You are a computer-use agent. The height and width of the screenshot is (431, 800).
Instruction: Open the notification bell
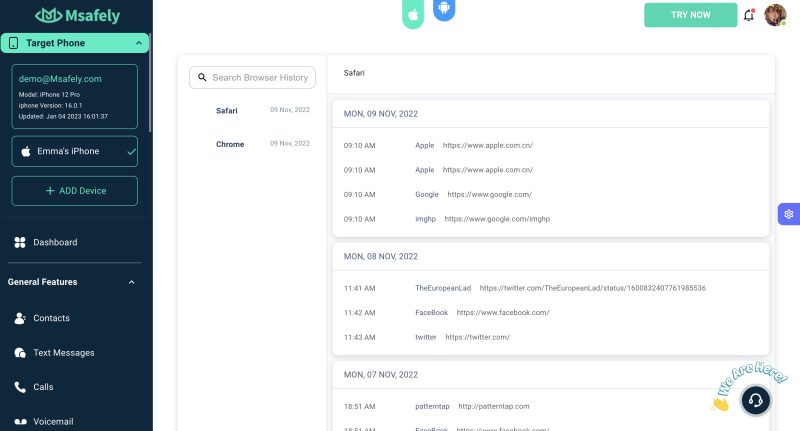749,15
